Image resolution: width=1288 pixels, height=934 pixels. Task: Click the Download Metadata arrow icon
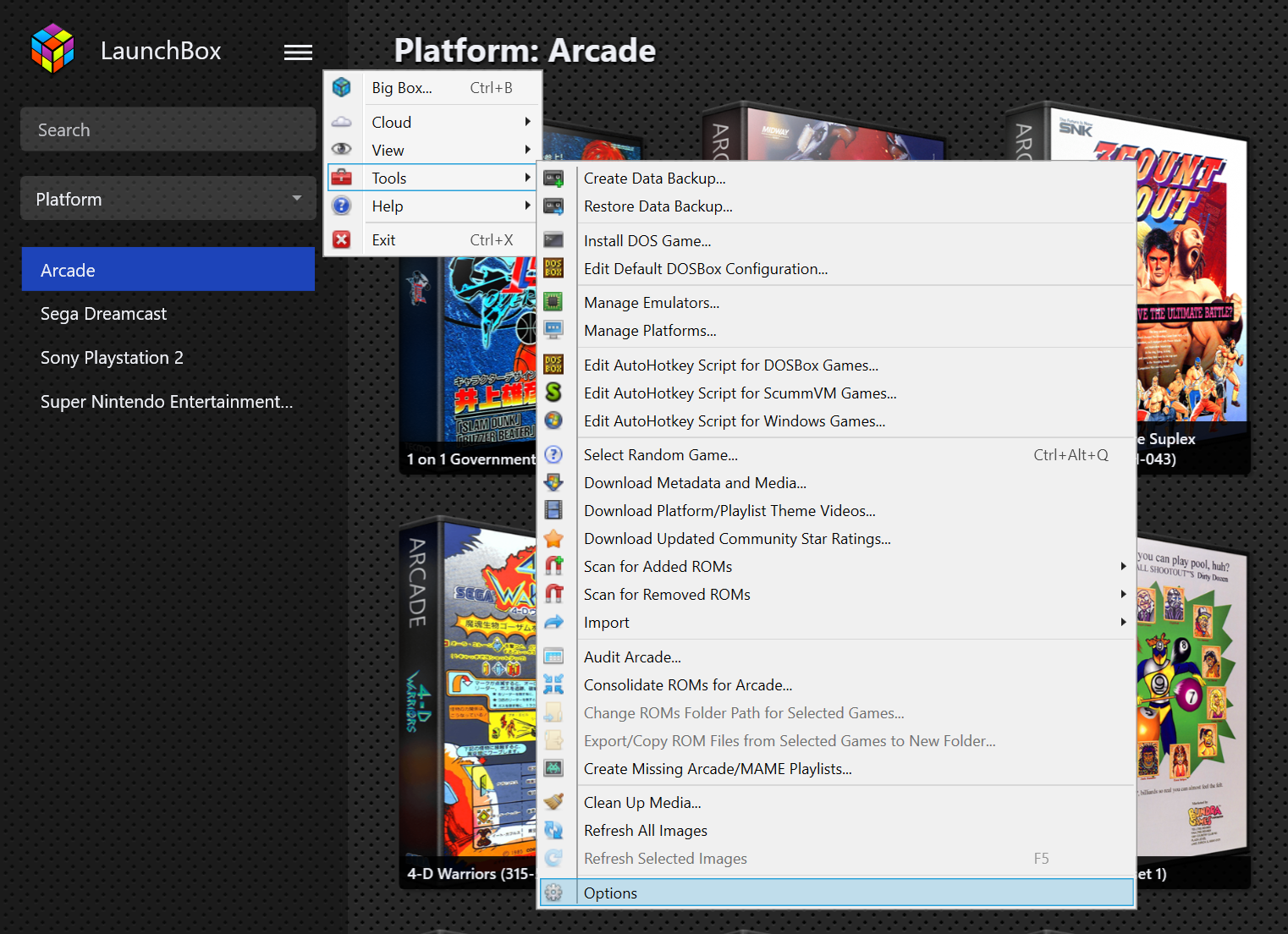553,482
